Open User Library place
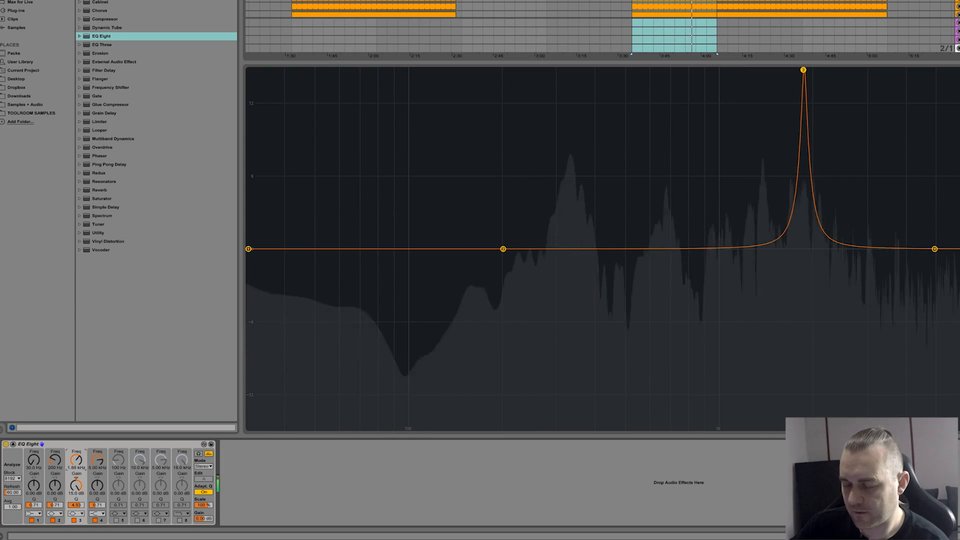 pos(20,62)
